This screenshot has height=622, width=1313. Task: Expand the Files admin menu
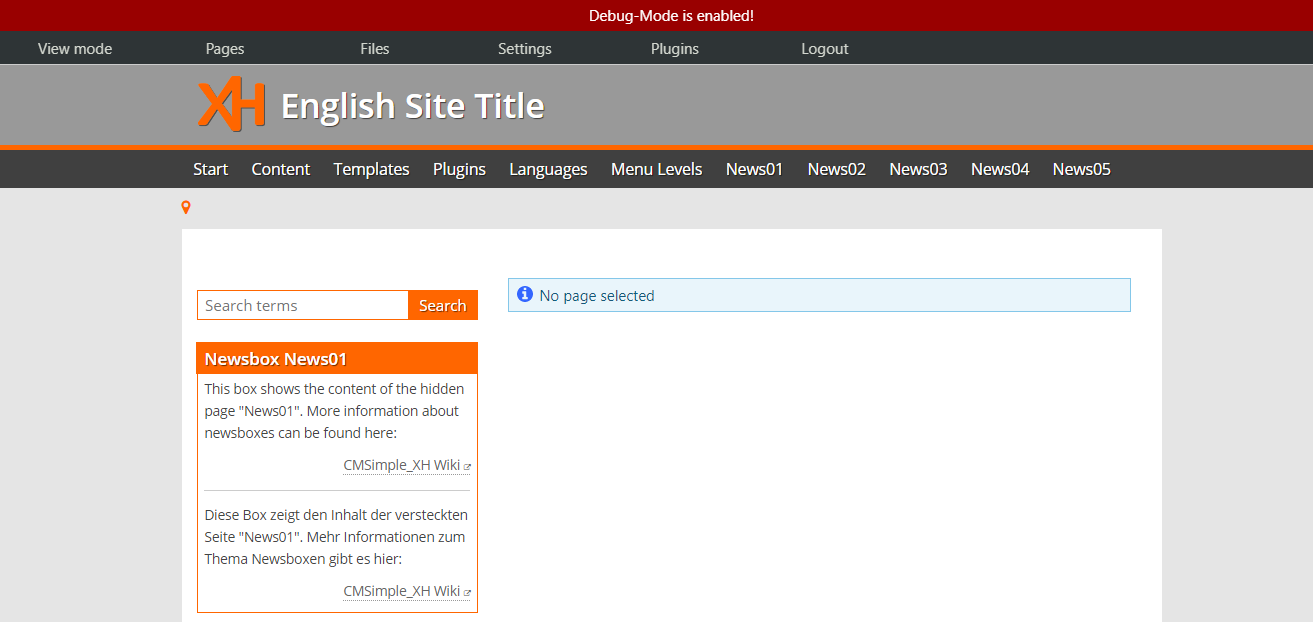(x=375, y=48)
